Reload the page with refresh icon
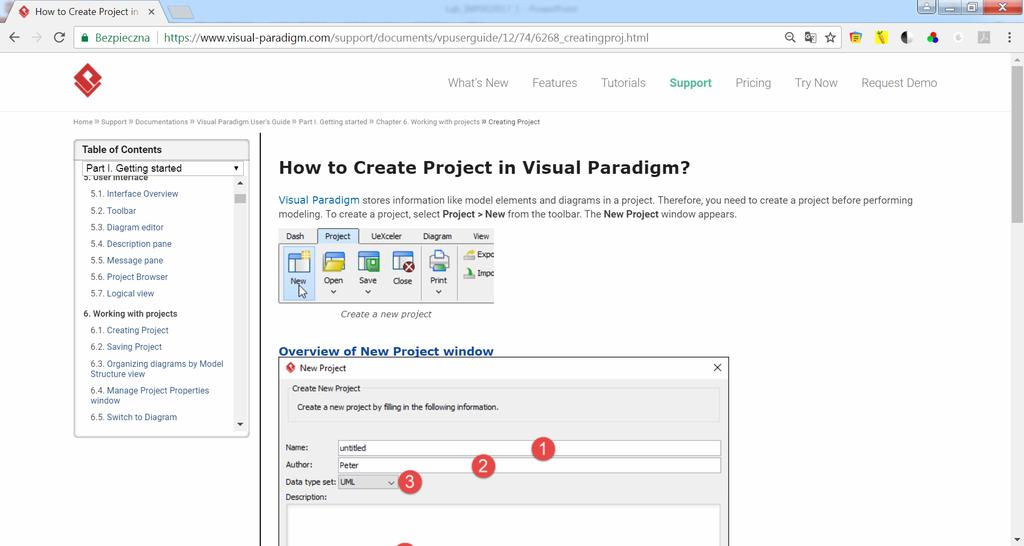The width and height of the screenshot is (1024, 546). point(59,38)
